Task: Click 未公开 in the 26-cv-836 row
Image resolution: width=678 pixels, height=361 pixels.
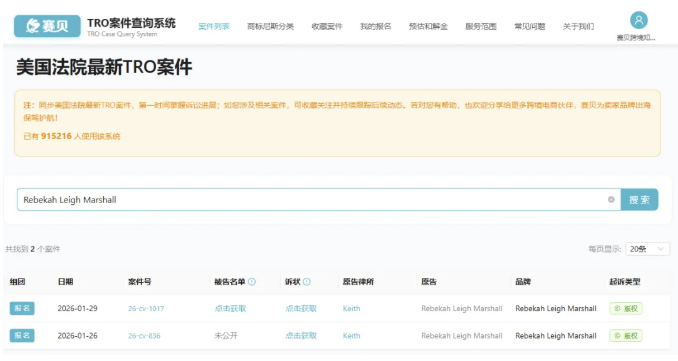Action: click(x=226, y=336)
